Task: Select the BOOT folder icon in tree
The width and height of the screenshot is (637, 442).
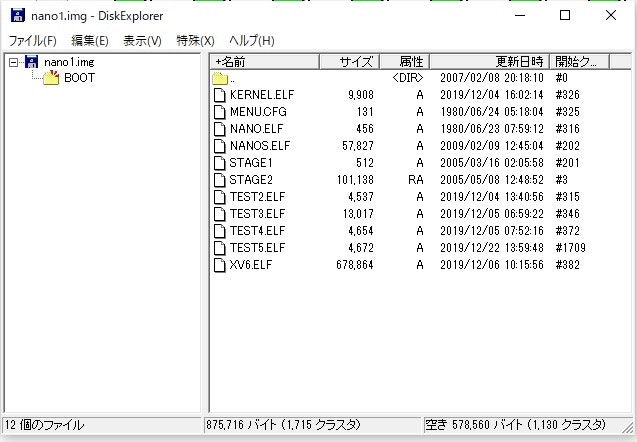Action: (51, 78)
